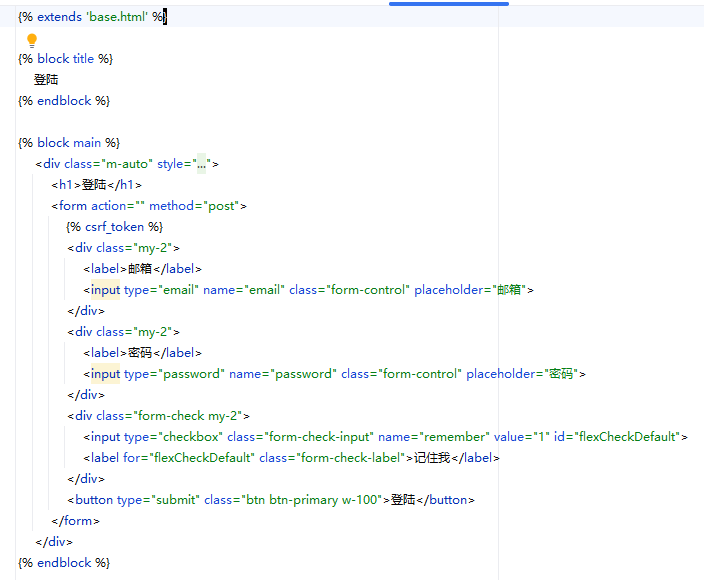The height and width of the screenshot is (580, 704).
Task: Click the csrf_token template tag
Action: pyautogui.click(x=114, y=227)
